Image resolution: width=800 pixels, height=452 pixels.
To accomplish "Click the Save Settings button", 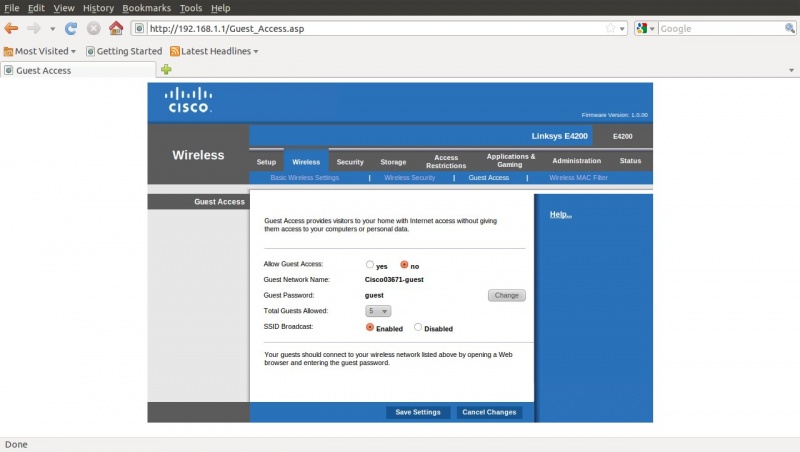I will coord(417,412).
